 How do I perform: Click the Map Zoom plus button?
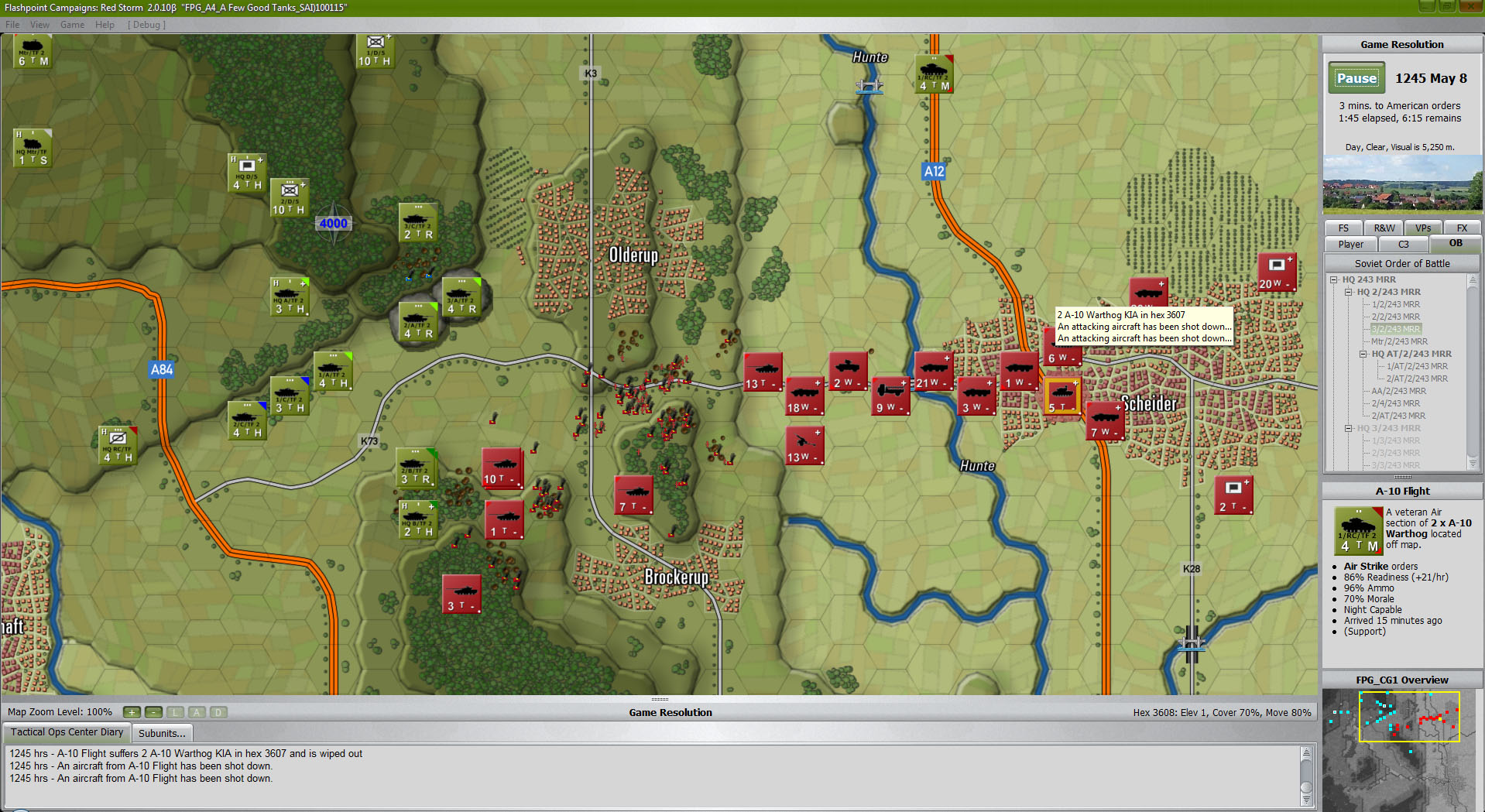pos(131,712)
